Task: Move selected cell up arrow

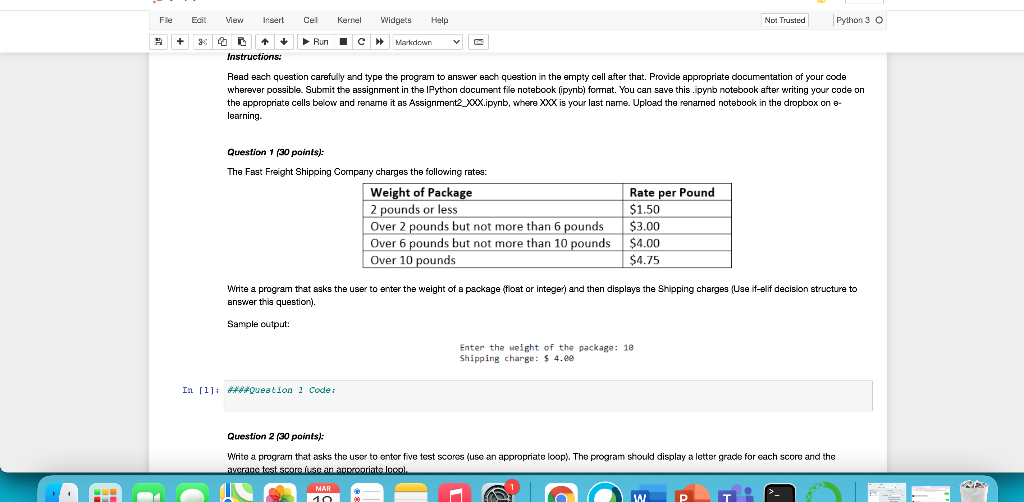Action: 265,42
